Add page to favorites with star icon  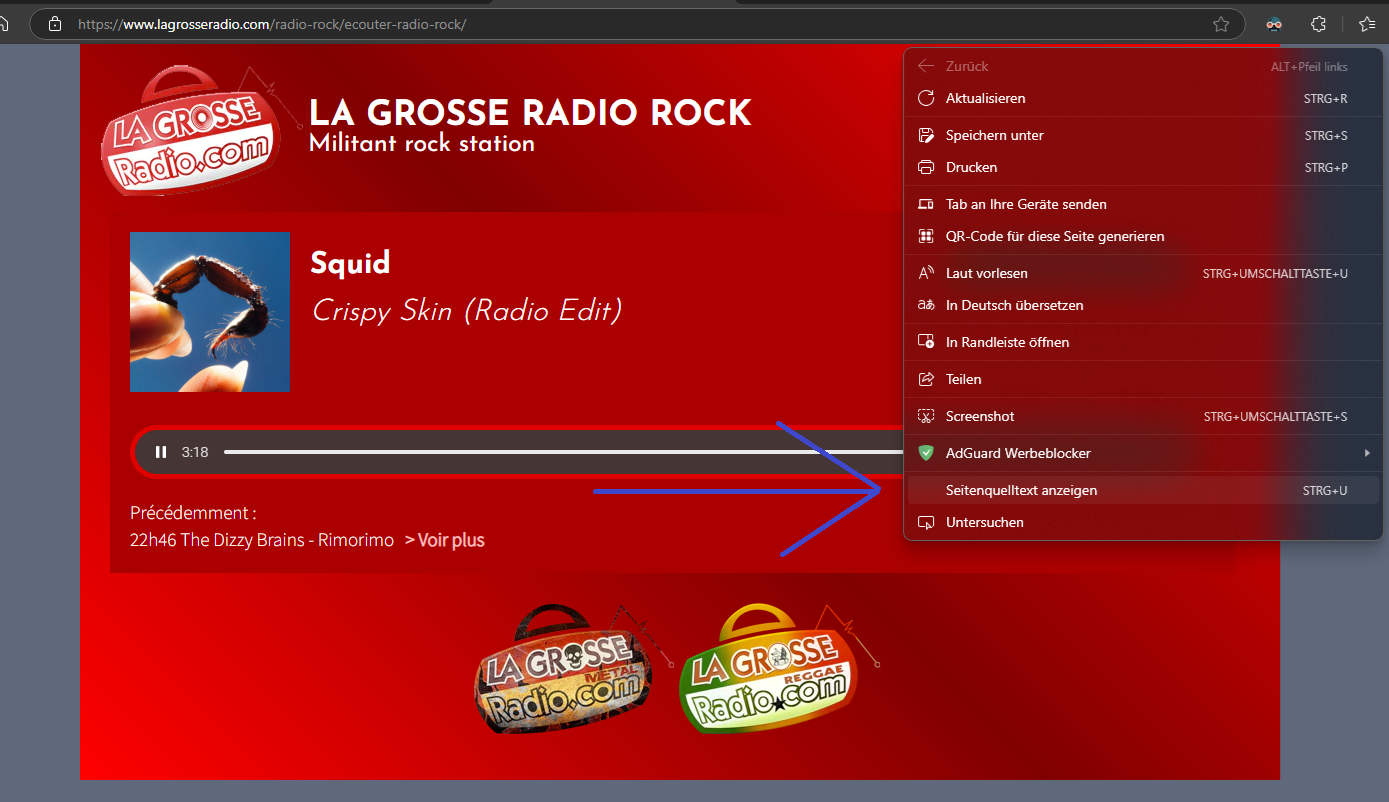click(x=1221, y=24)
